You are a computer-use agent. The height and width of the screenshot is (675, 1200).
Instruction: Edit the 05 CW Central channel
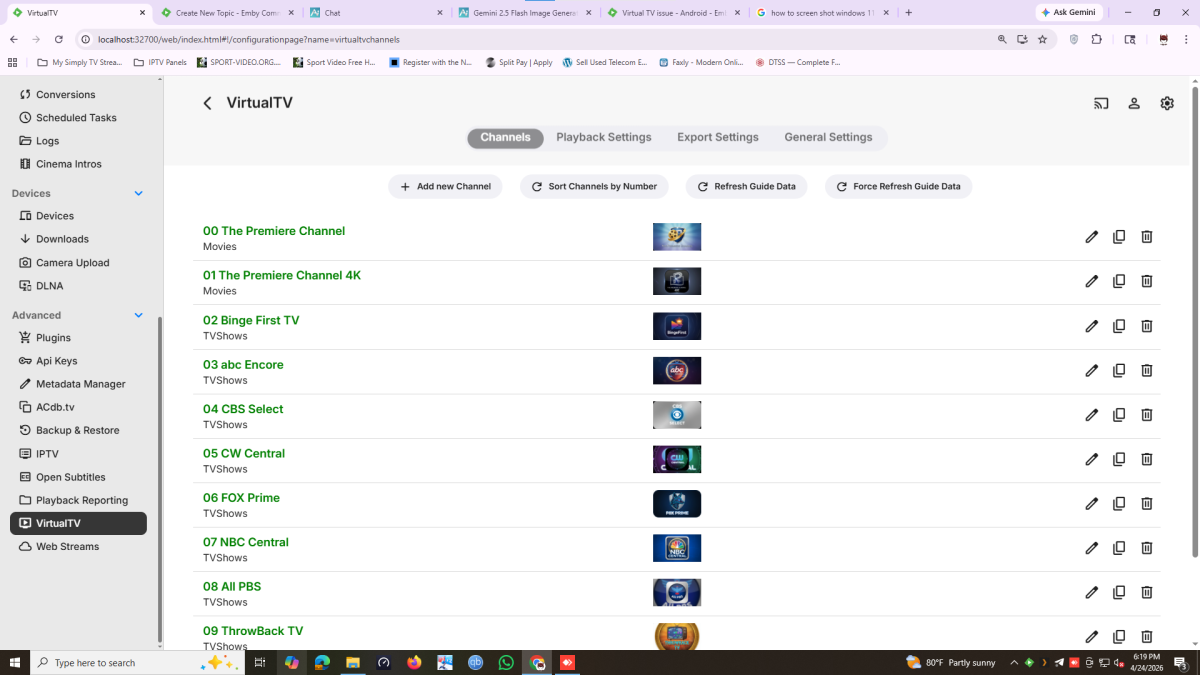(1091, 459)
